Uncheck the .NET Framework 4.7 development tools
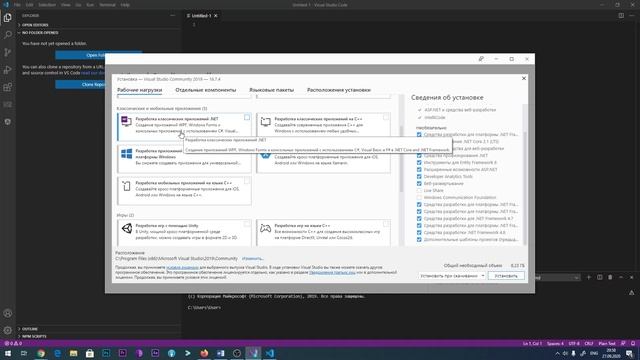 point(419,218)
